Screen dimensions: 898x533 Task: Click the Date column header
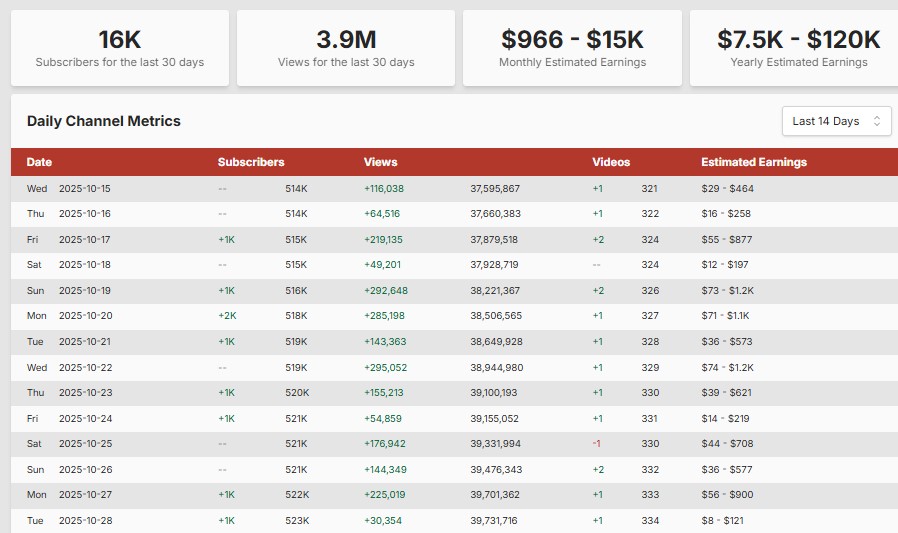pos(39,162)
